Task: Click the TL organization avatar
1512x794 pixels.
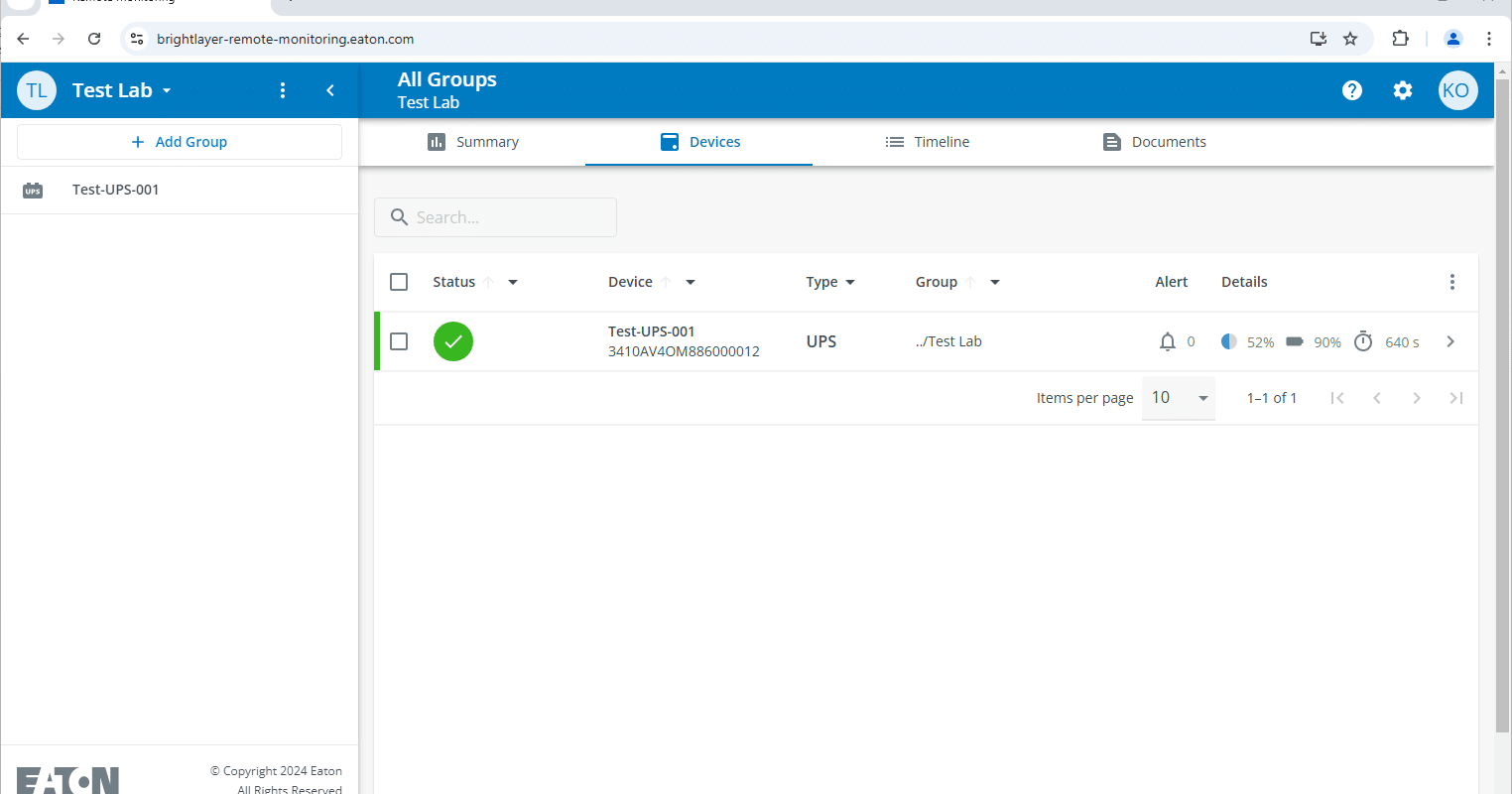Action: 37,90
